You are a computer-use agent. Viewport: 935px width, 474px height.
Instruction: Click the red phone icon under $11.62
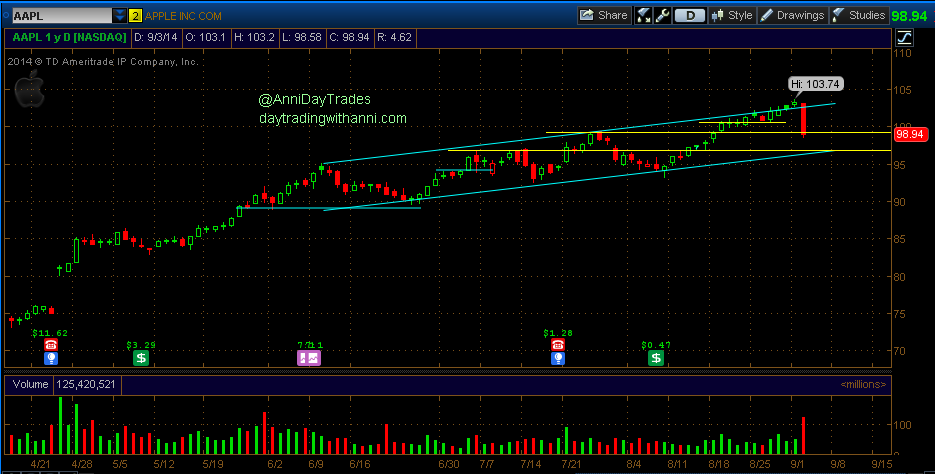click(51, 345)
